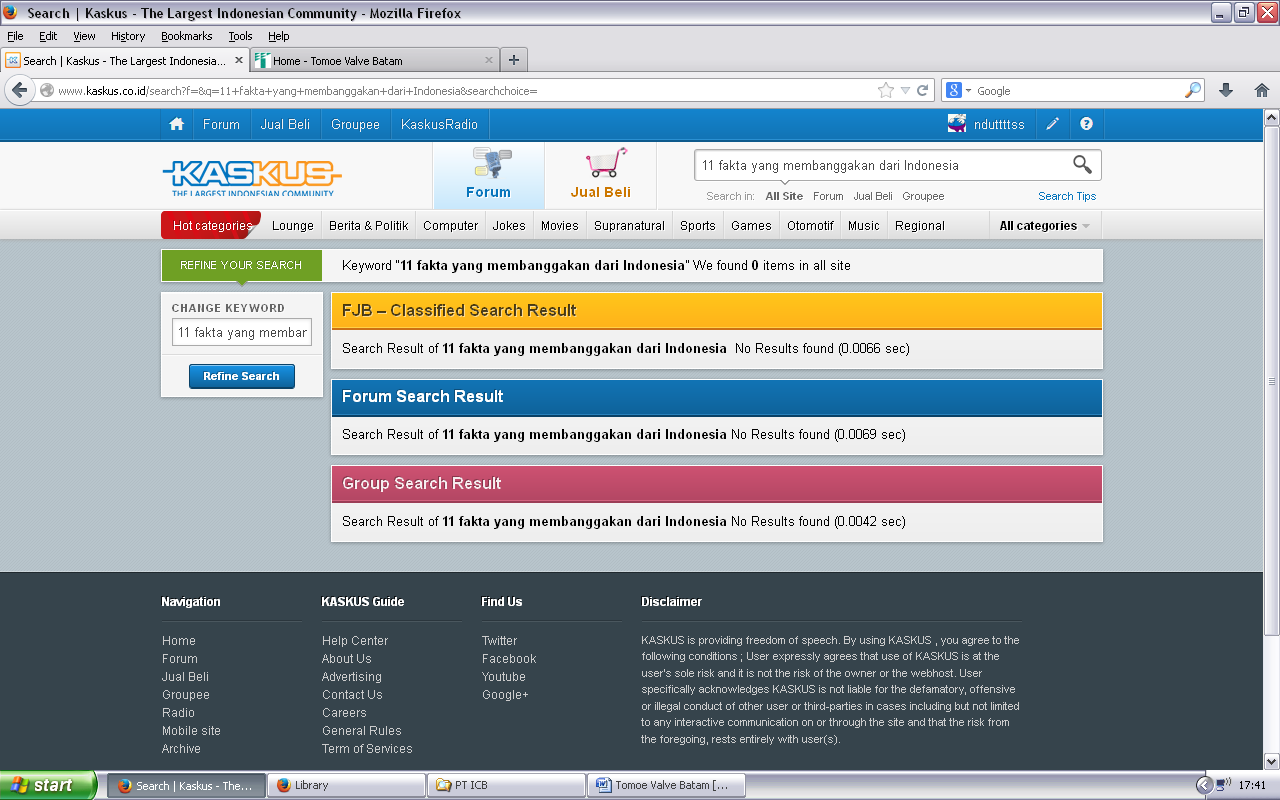1280x800 pixels.
Task: Open the search engine selector dropdown
Action: [959, 90]
